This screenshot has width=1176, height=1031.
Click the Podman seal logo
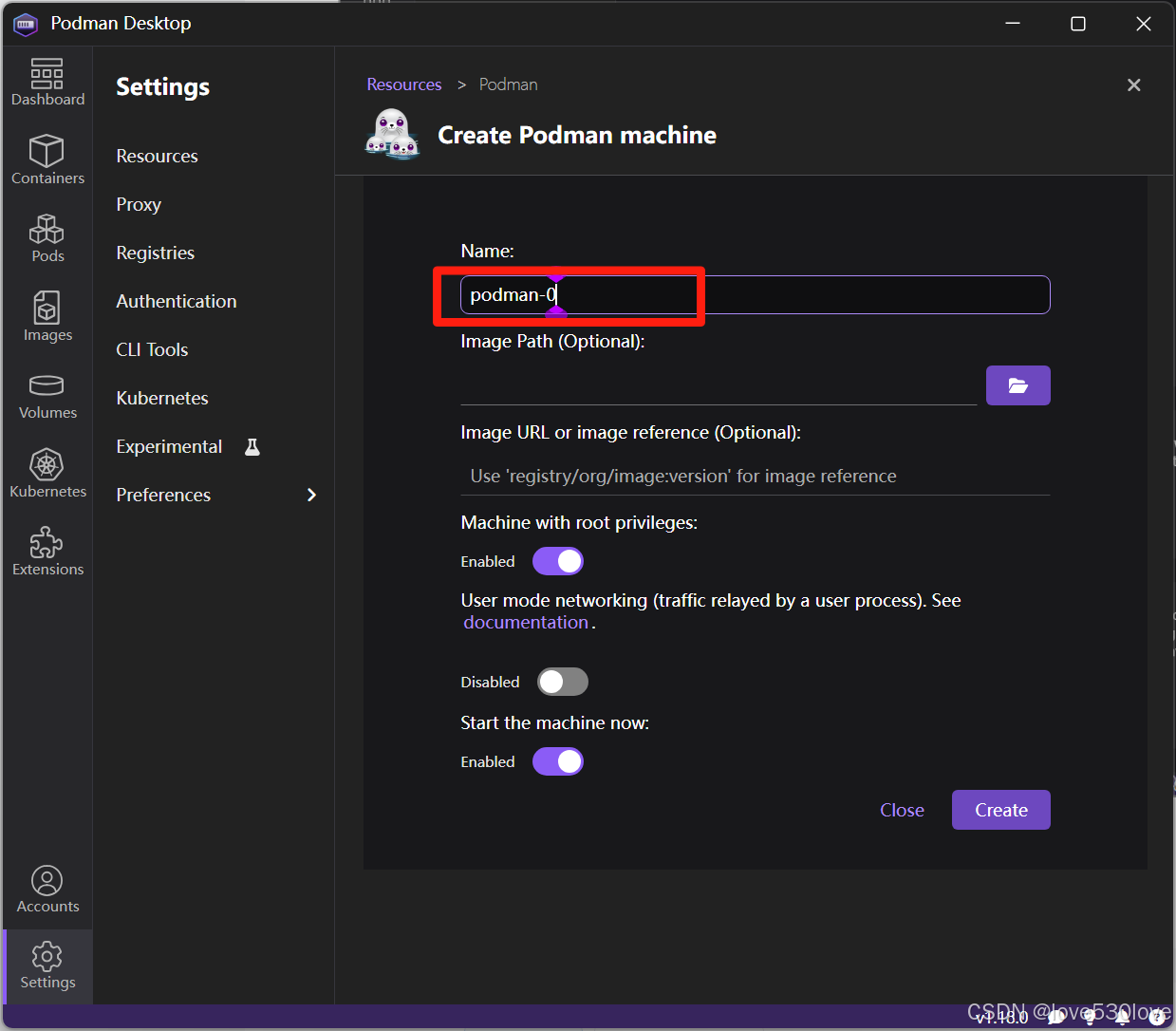392,135
